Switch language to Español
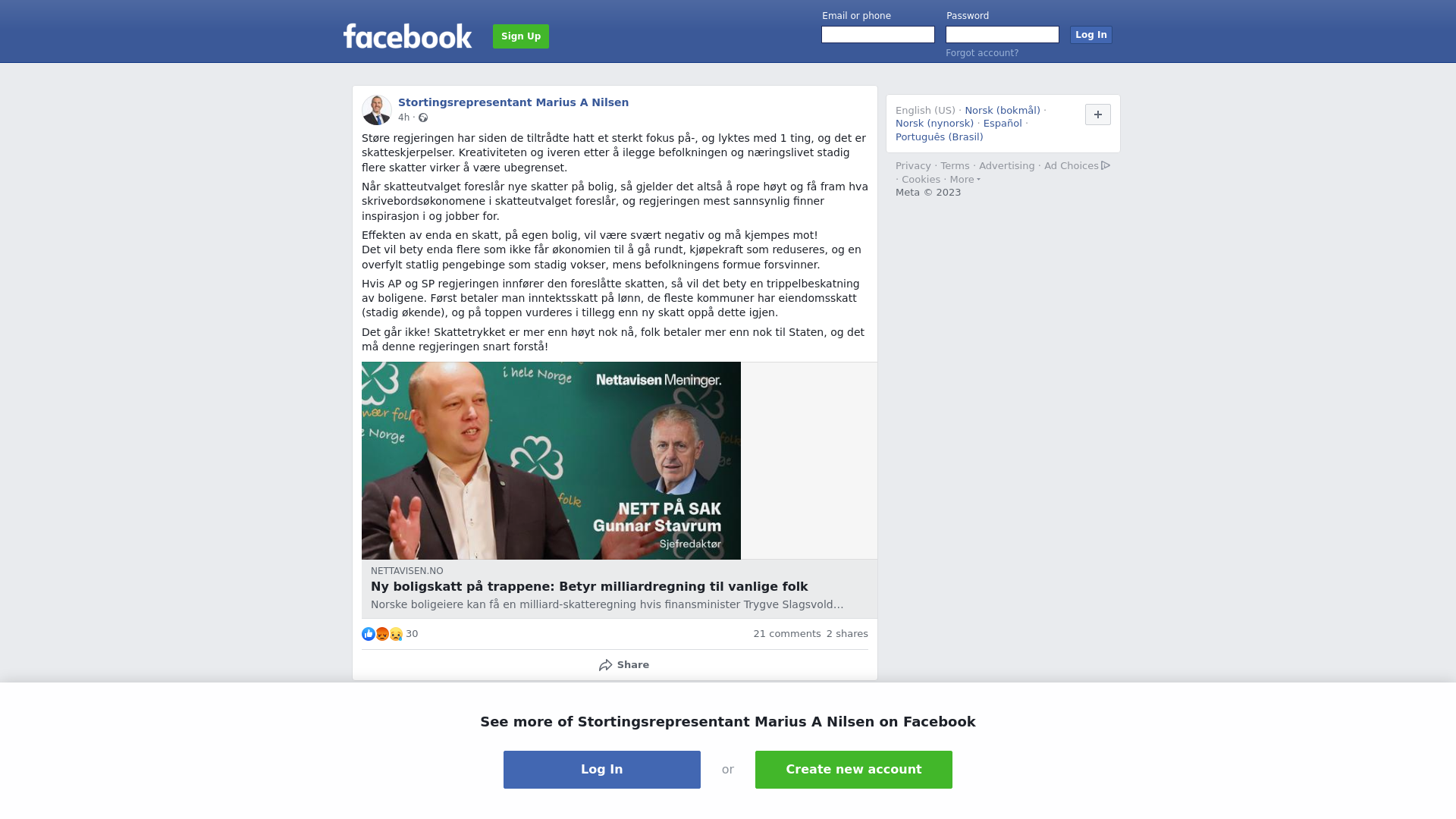Screen dimensions: 1456x819 pos(1003,124)
